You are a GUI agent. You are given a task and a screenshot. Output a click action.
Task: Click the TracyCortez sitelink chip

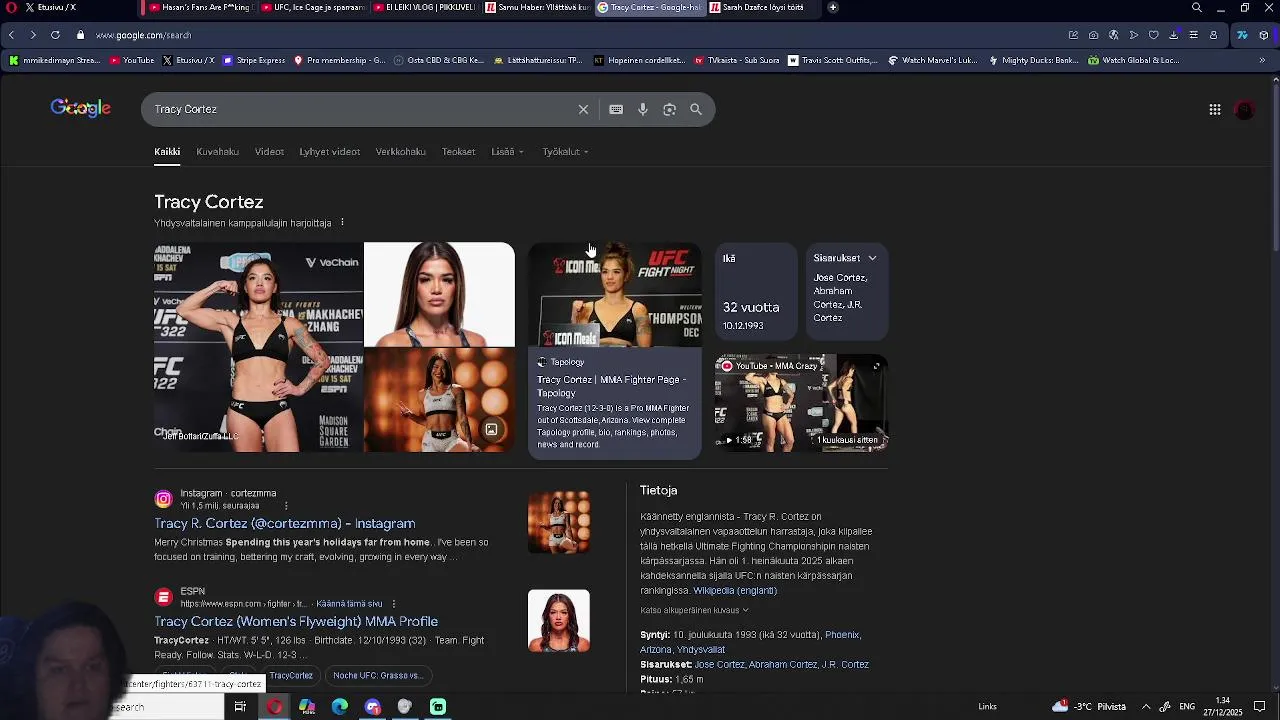point(290,675)
